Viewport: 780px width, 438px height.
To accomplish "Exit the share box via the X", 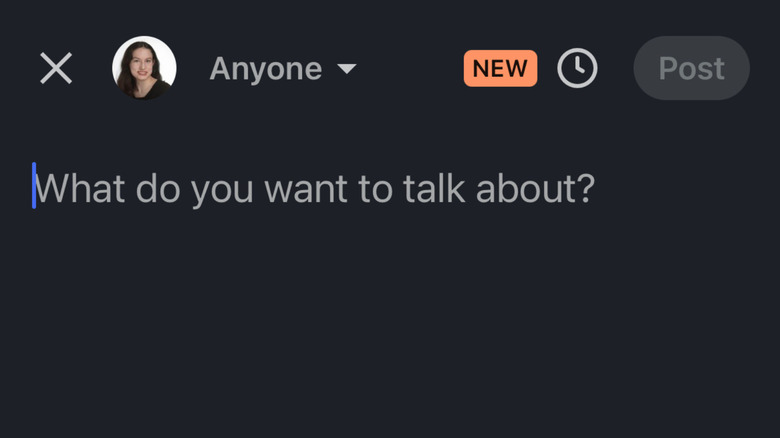I will [x=56, y=68].
